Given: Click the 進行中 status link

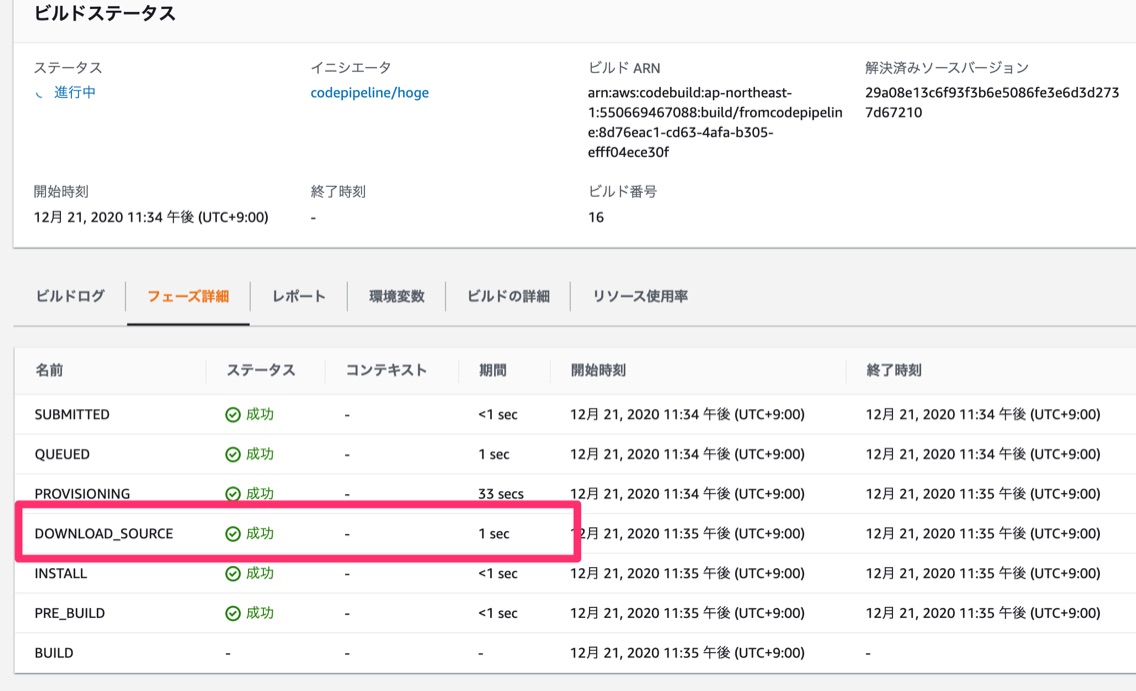Looking at the screenshot, I should (x=75, y=93).
